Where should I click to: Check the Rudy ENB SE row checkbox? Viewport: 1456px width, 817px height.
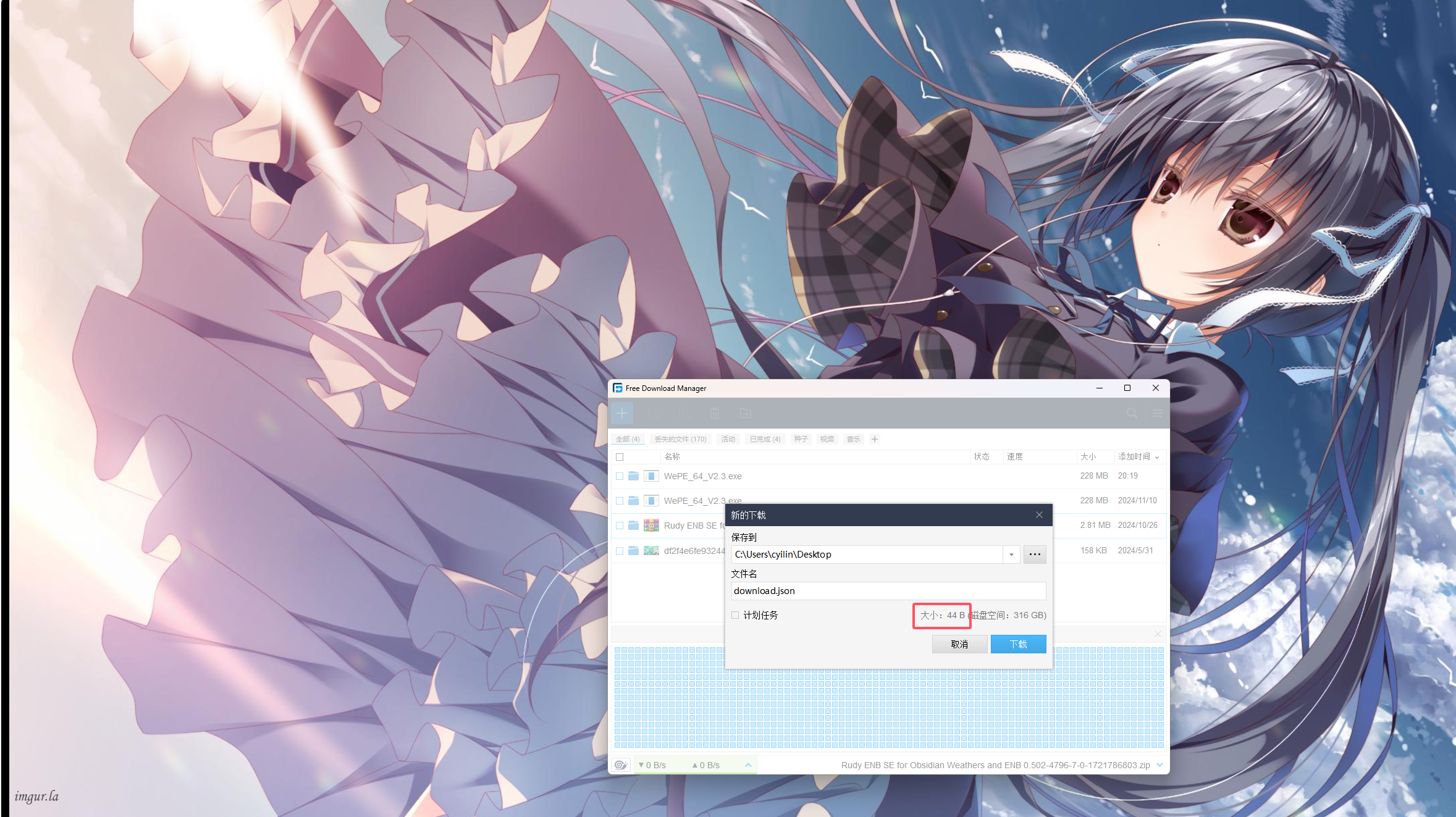[620, 526]
